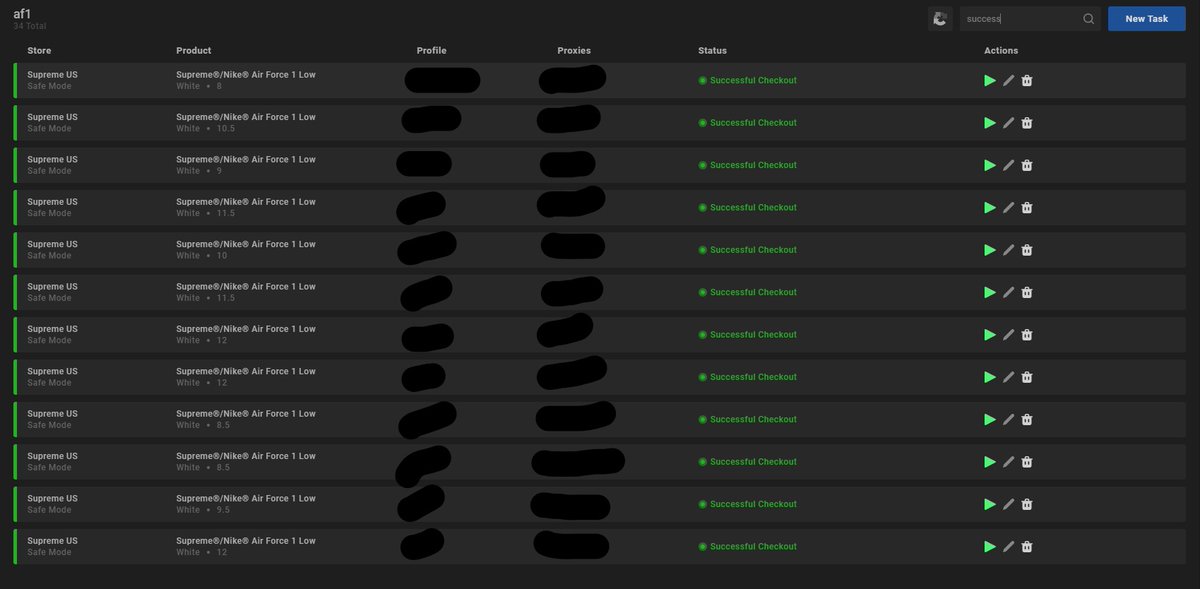The height and width of the screenshot is (589, 1200).
Task: Click the magnifier search icon
Action: tap(1088, 19)
